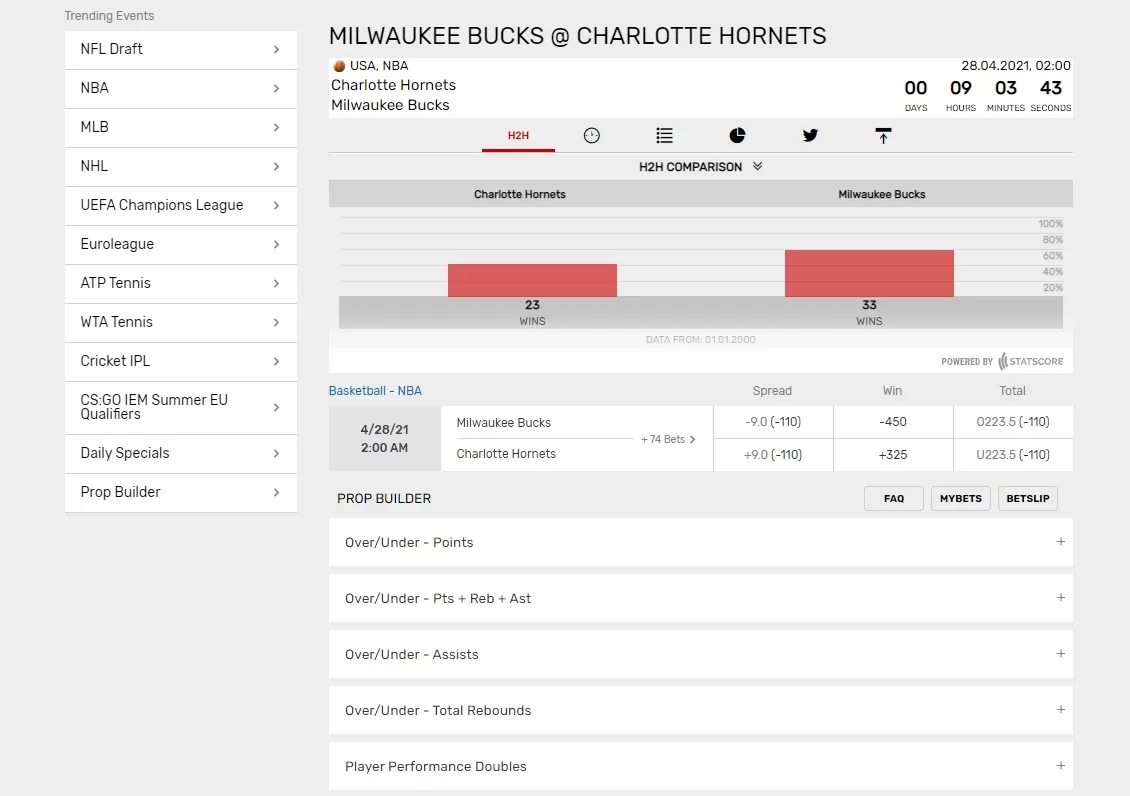Screen dimensions: 1130x796
Task: Click the chevron in the WTA Tennis row
Action: pos(276,323)
